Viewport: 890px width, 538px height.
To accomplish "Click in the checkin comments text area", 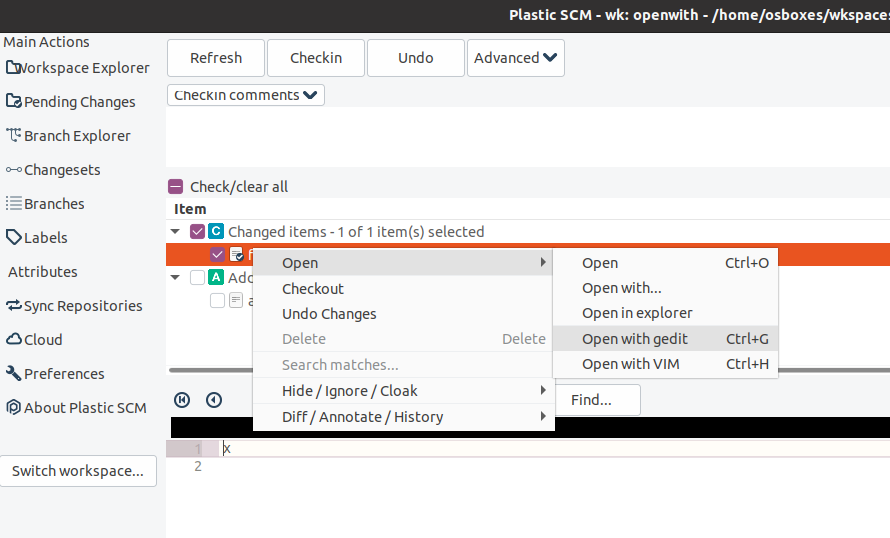I will [x=528, y=137].
